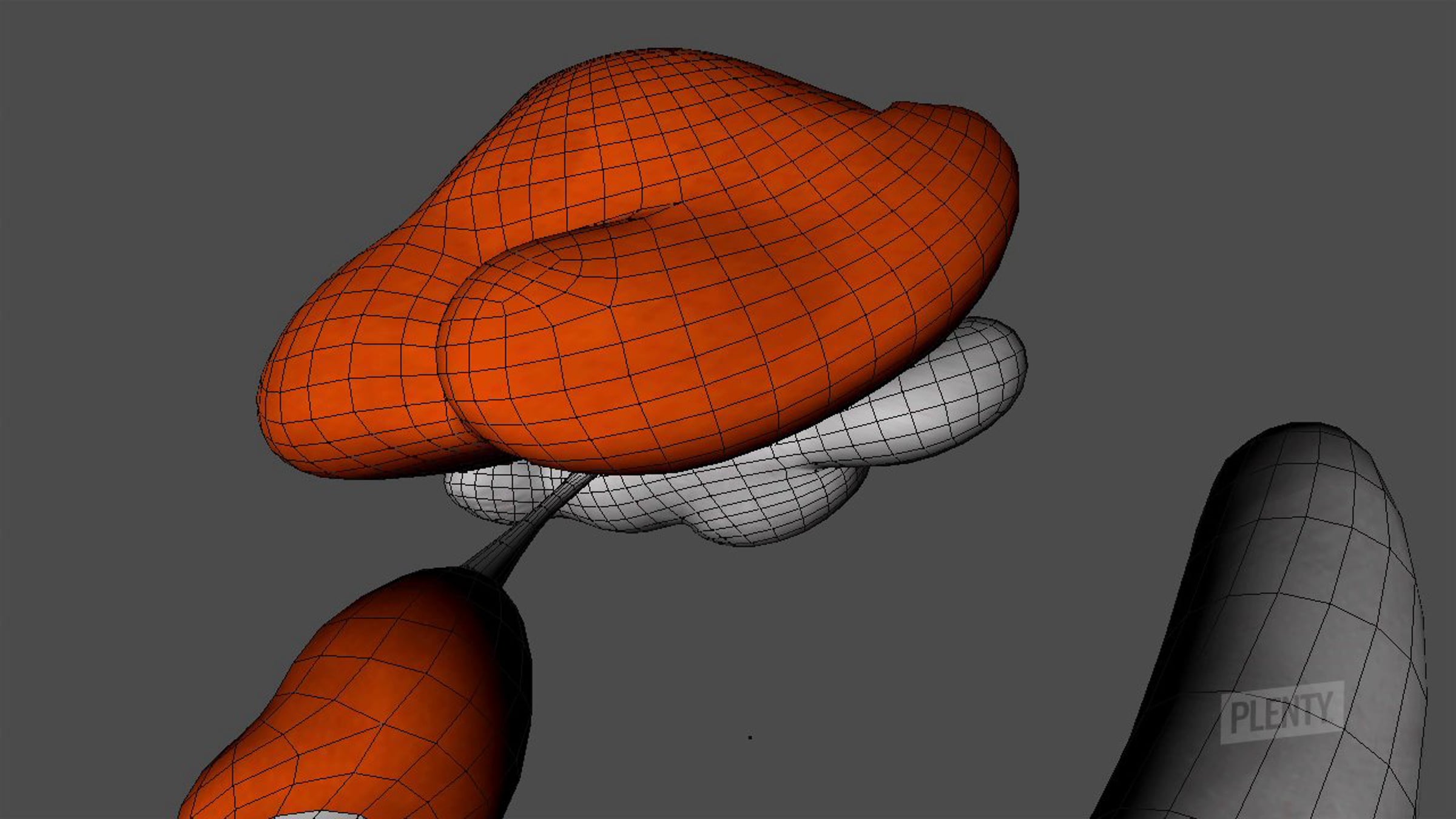The image size is (1456, 819).
Task: Click the PLENTY watermark logo
Action: click(1282, 713)
